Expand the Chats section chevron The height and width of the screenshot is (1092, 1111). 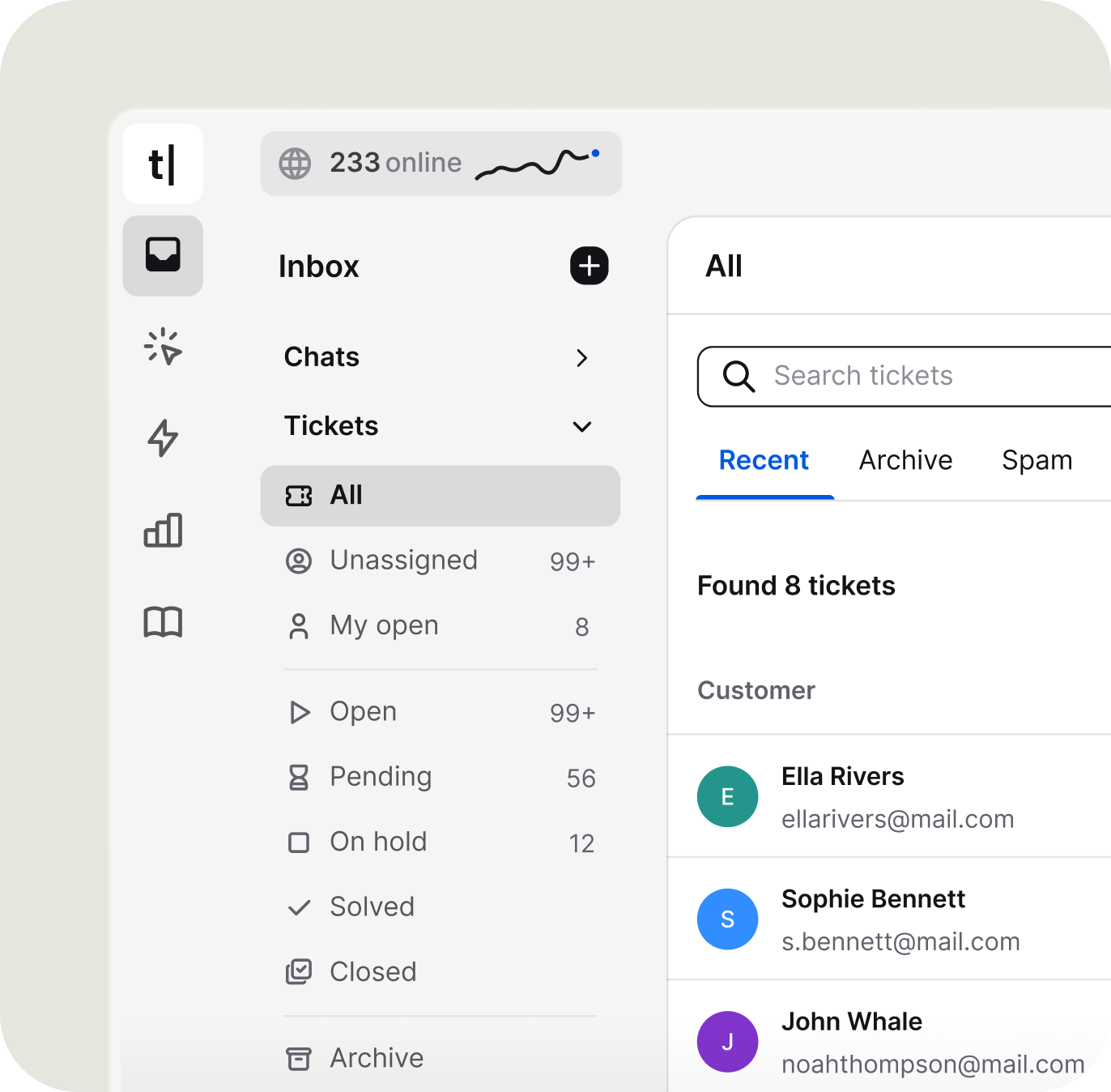coord(581,358)
